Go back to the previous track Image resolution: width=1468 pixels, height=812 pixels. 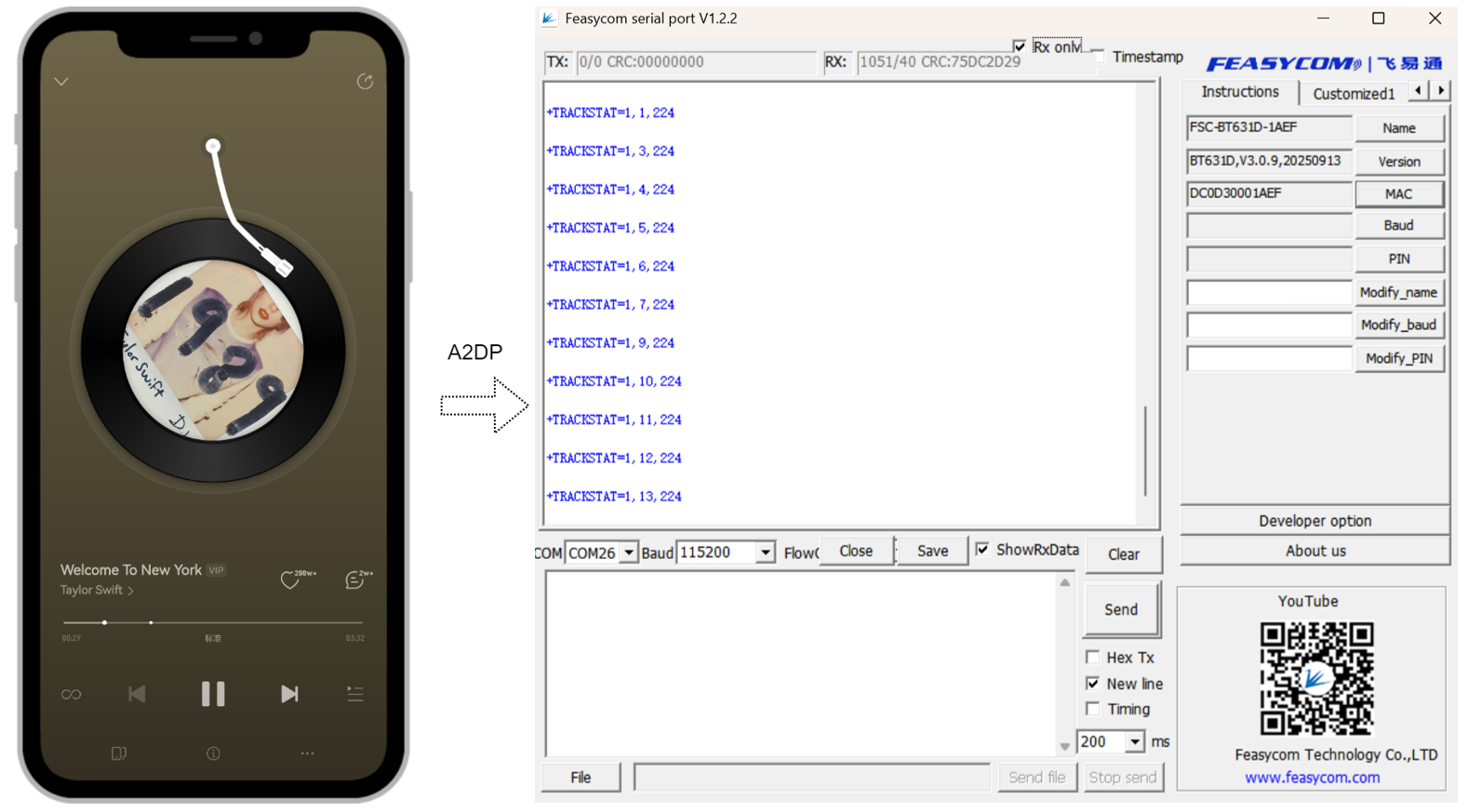click(137, 694)
